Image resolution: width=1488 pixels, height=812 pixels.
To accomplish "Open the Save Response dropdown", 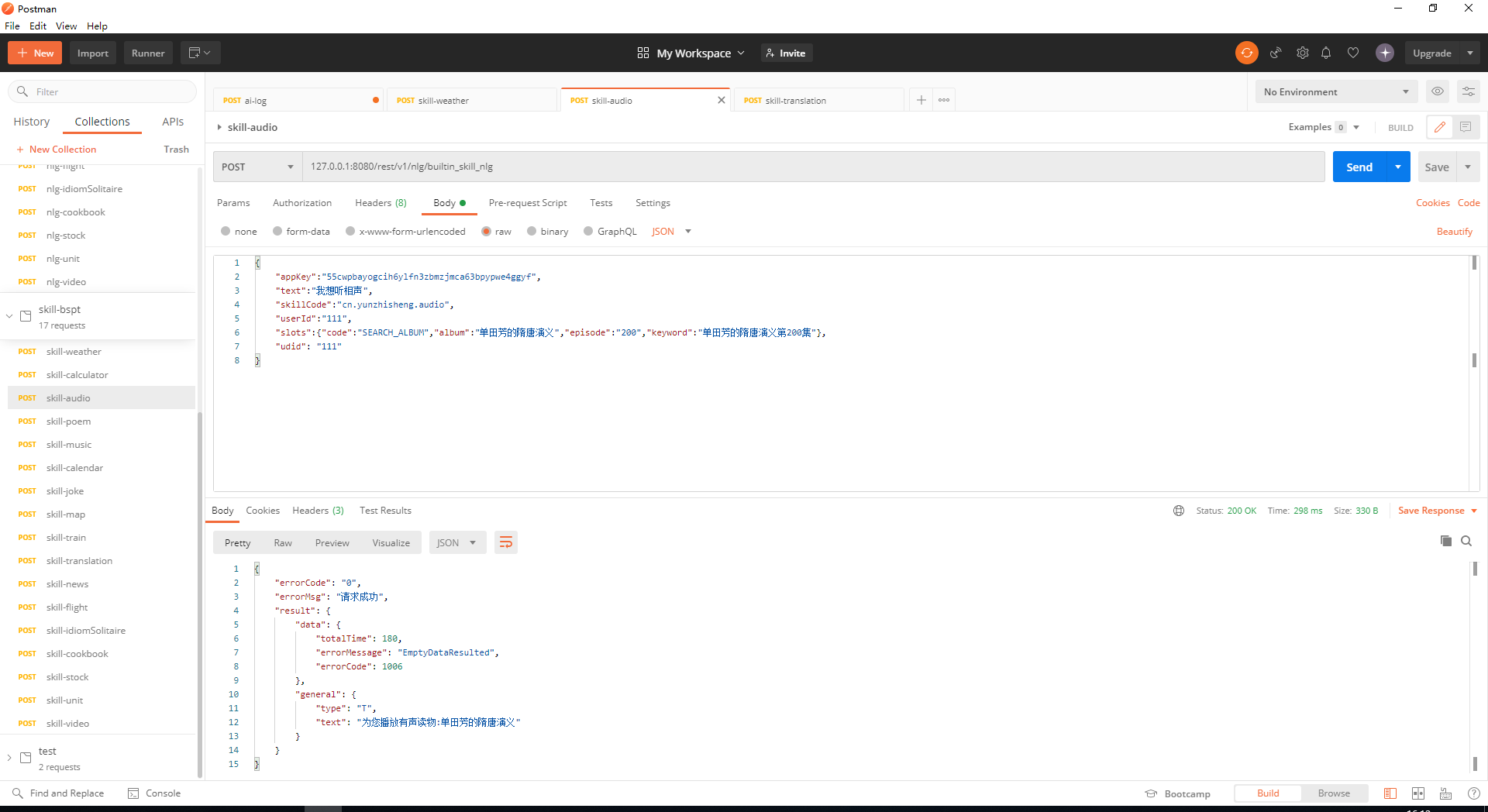I will [x=1438, y=511].
